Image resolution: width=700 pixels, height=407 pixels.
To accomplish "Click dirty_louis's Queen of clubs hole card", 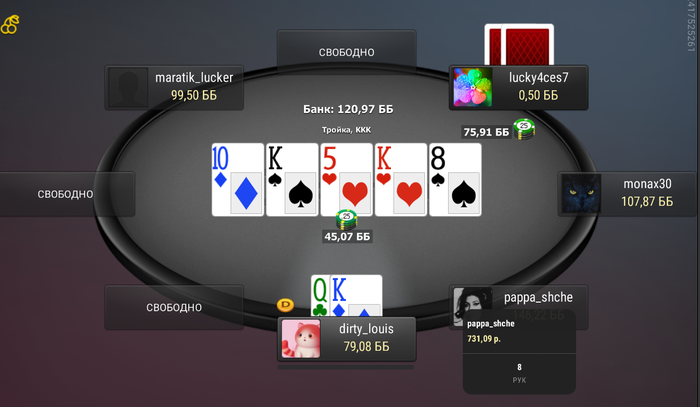I will point(320,295).
